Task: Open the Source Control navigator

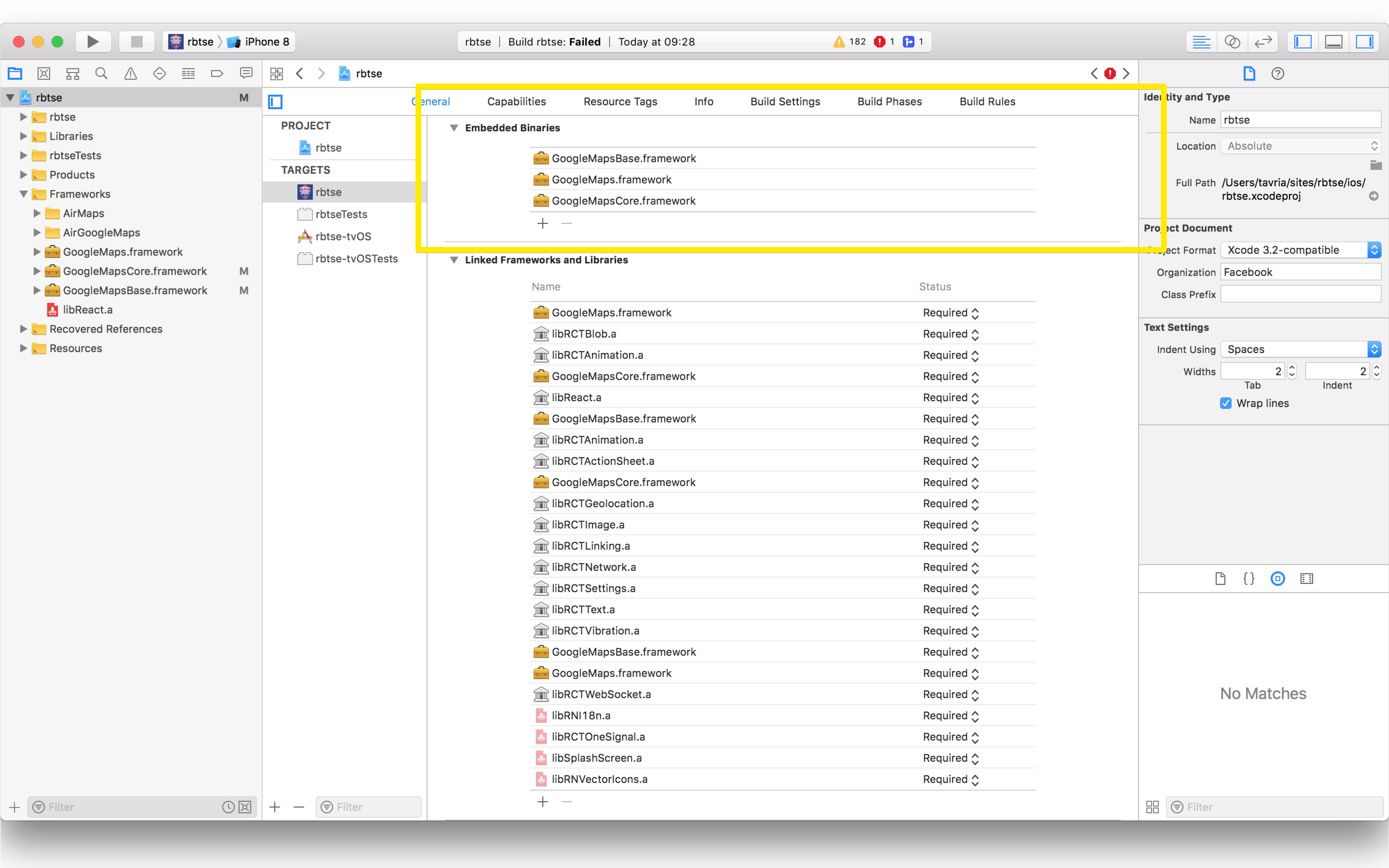Action: (x=44, y=73)
